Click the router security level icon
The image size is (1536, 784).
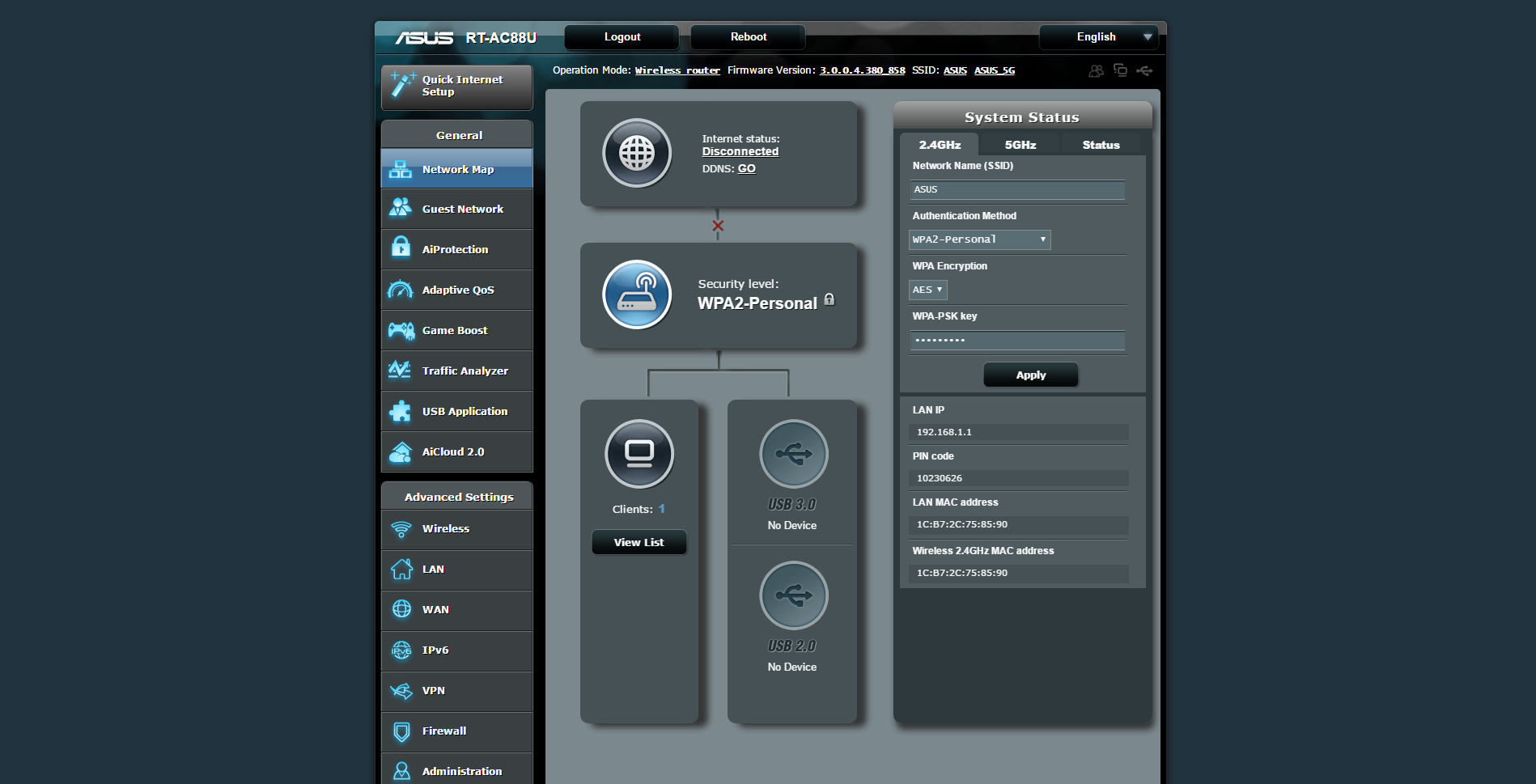pyautogui.click(x=637, y=295)
